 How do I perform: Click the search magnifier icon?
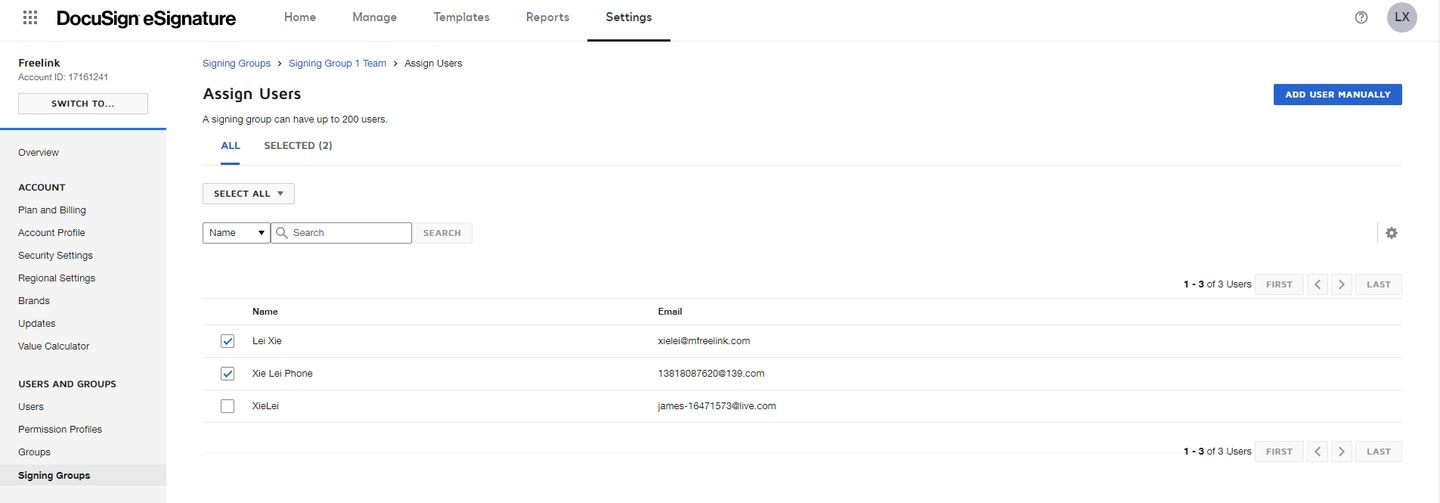(x=282, y=233)
